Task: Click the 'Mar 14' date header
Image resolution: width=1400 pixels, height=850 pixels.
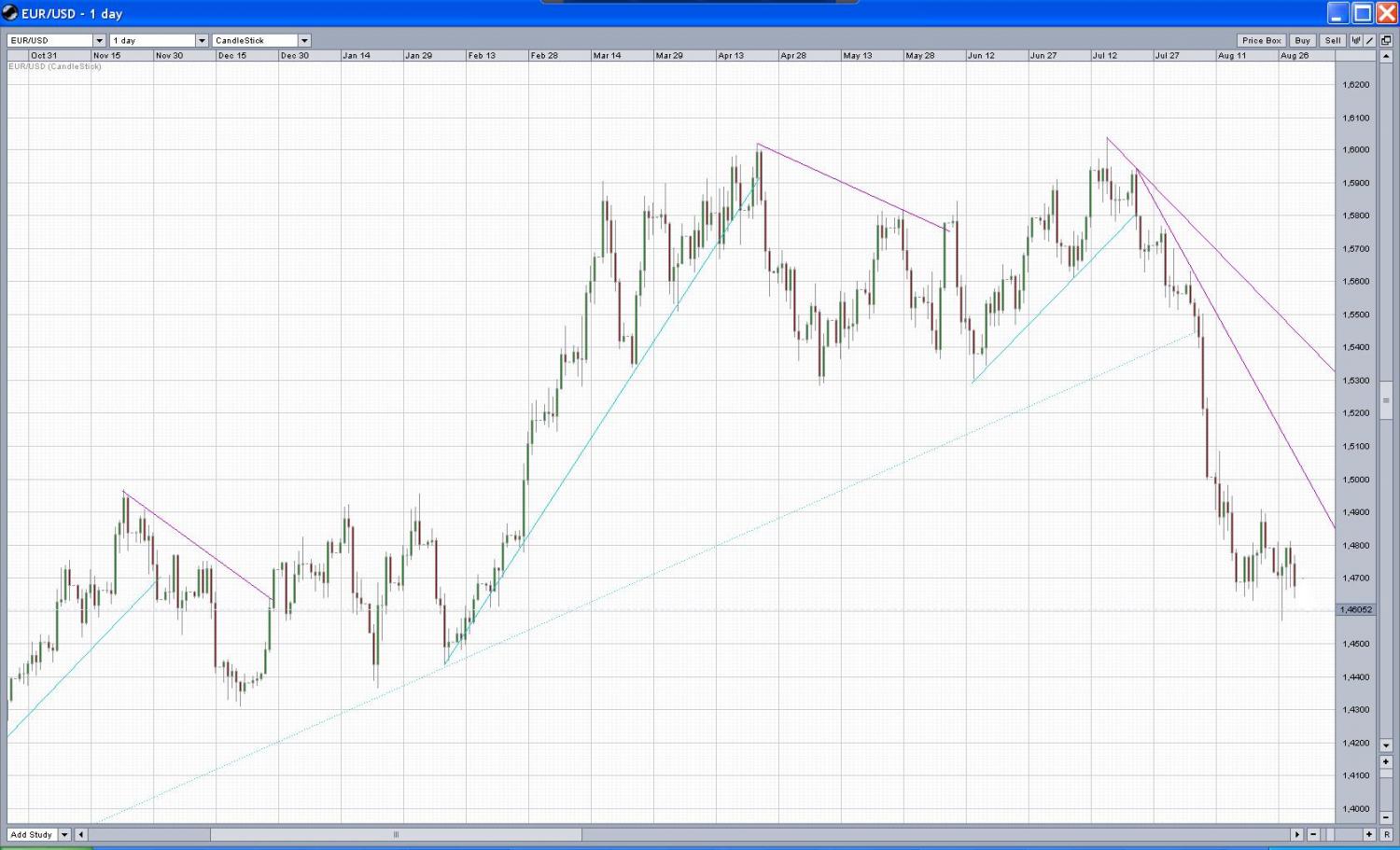Action: [x=607, y=55]
